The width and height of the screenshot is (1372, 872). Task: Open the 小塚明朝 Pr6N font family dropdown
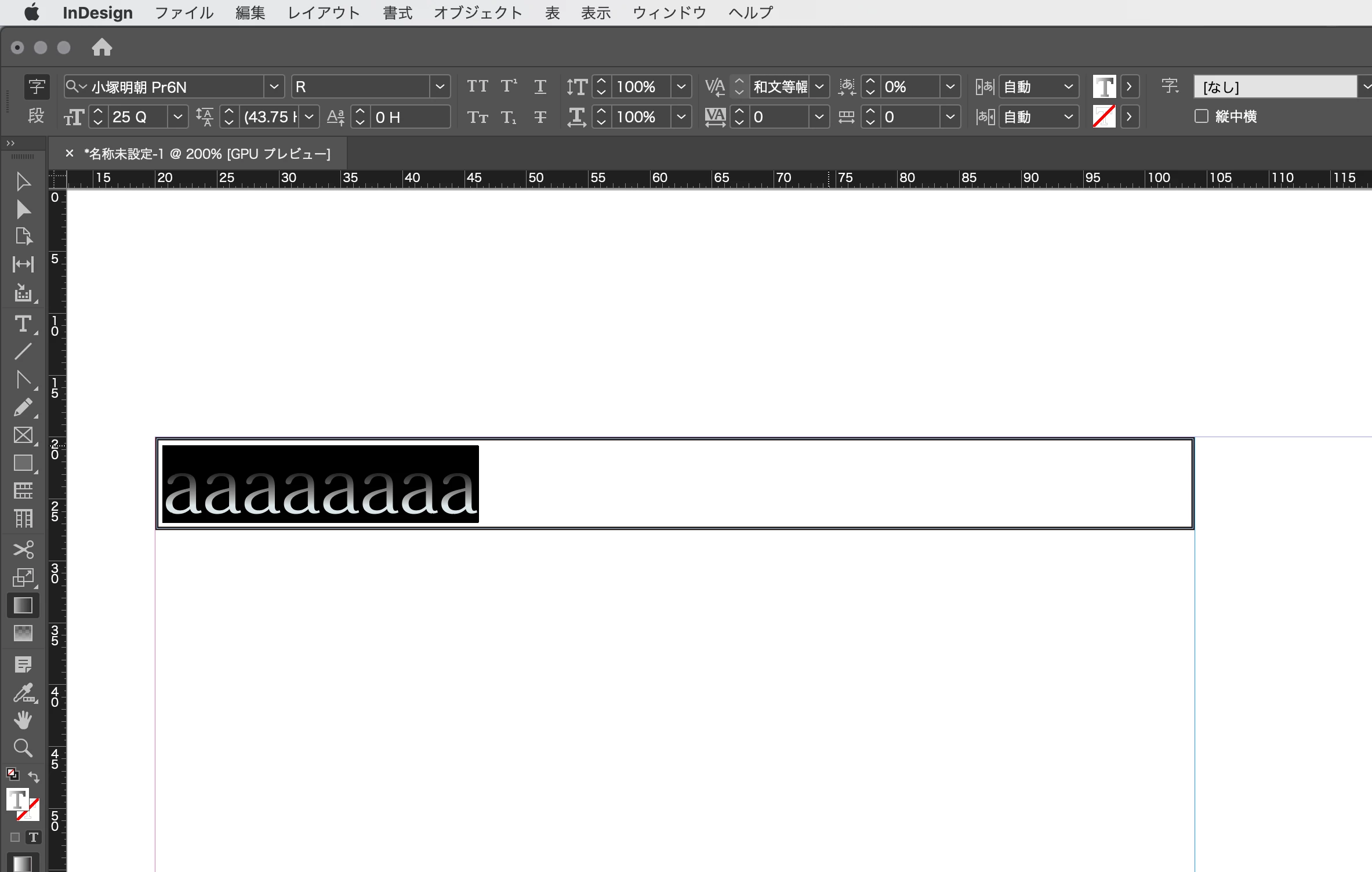(274, 87)
